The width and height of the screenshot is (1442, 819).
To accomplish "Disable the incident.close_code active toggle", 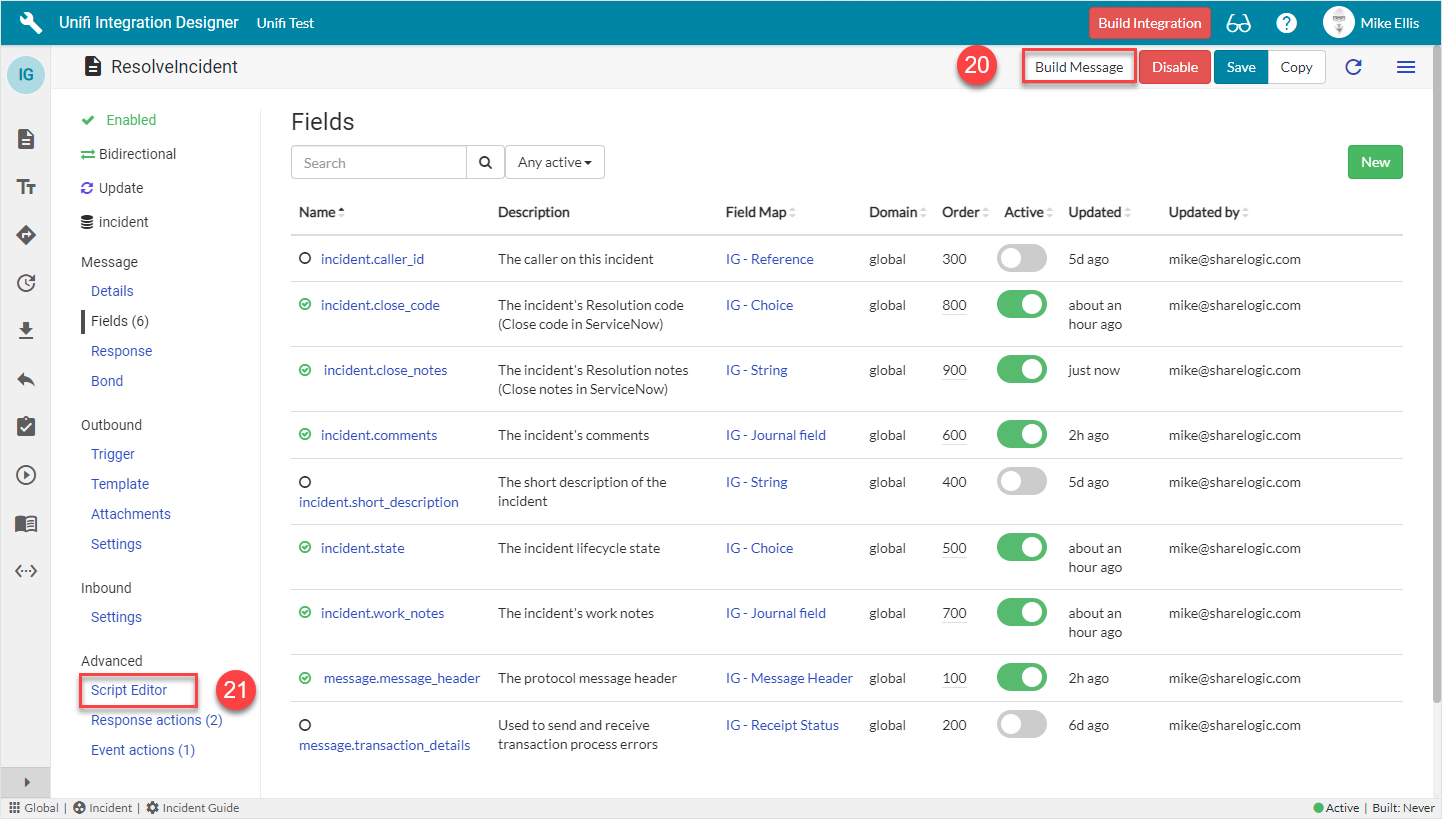I will (1021, 305).
